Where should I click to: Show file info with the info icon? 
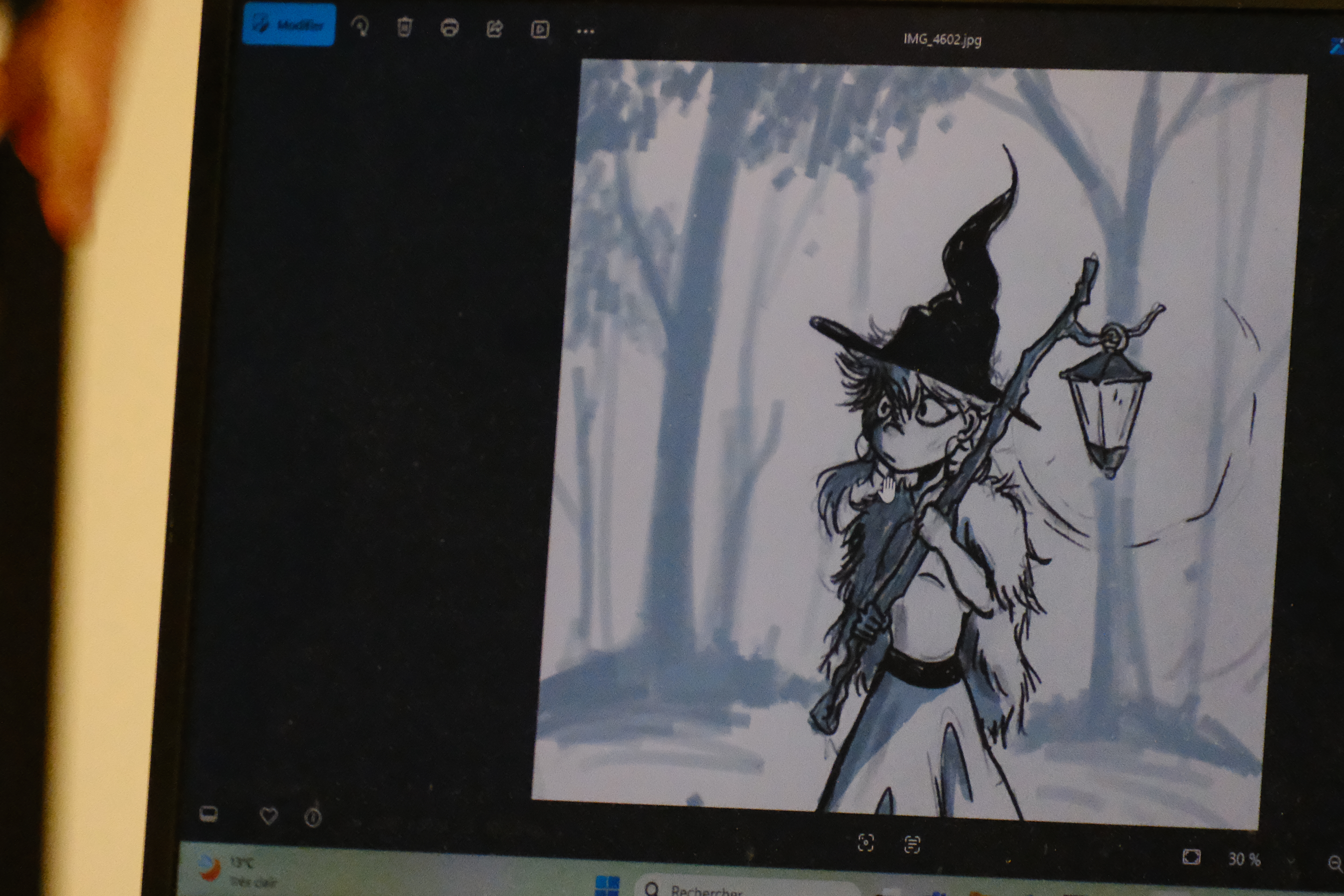(313, 818)
